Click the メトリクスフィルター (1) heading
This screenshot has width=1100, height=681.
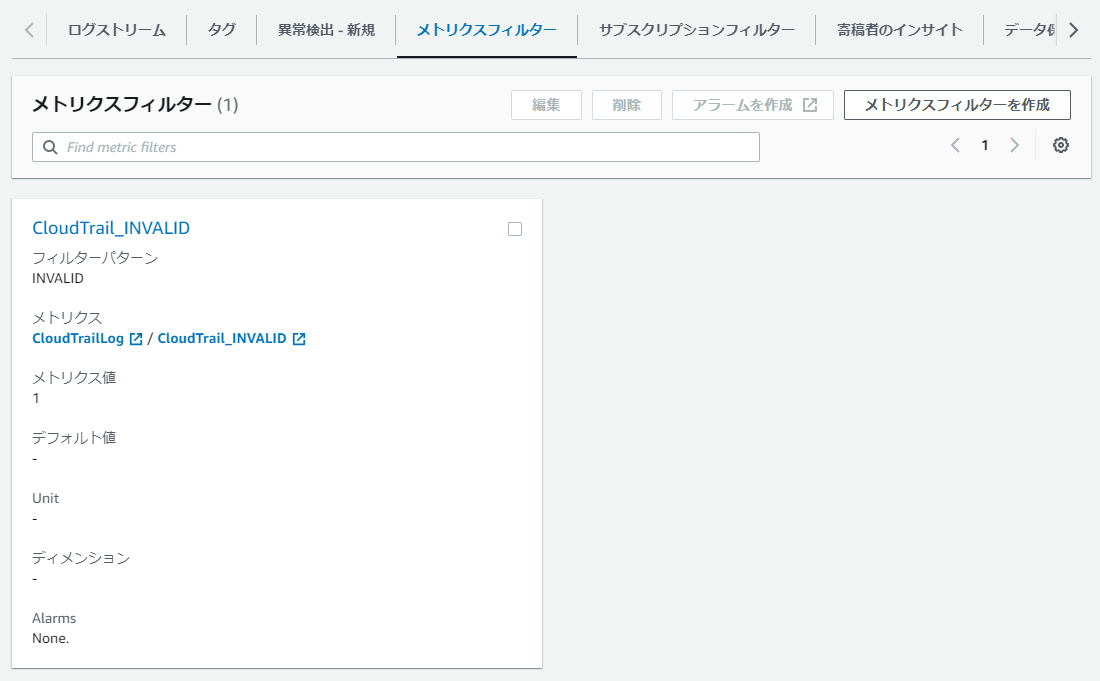(x=135, y=104)
